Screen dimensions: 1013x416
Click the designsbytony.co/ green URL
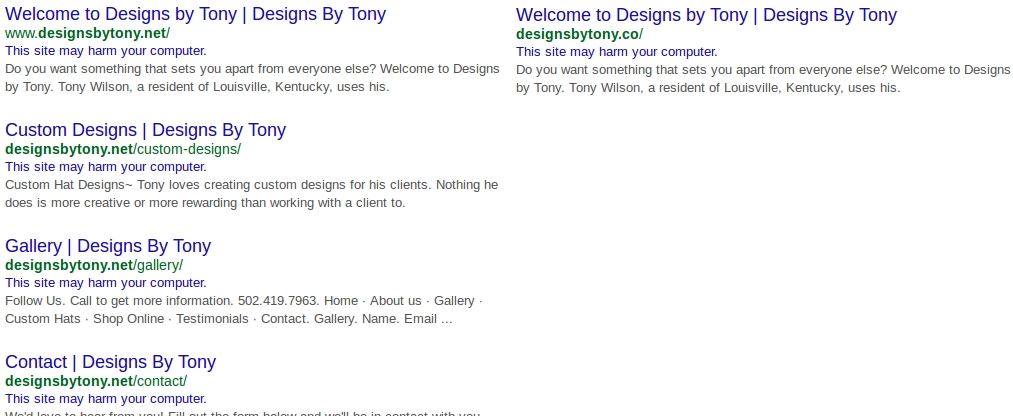[x=579, y=33]
